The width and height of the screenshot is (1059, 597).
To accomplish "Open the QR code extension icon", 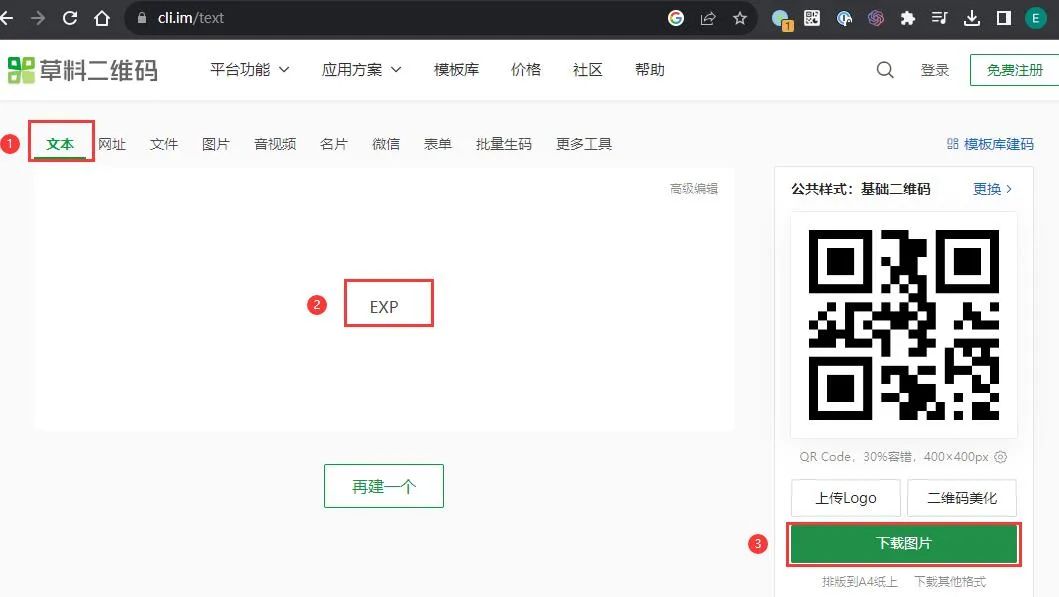I will coord(812,18).
